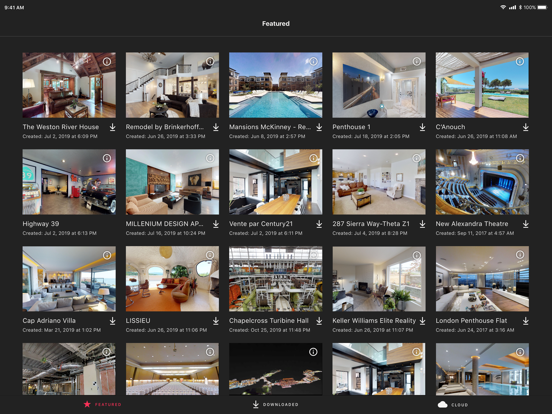Show info for Cap Adriano Villa
Viewport: 552px width, 414px height.
pyautogui.click(x=107, y=255)
